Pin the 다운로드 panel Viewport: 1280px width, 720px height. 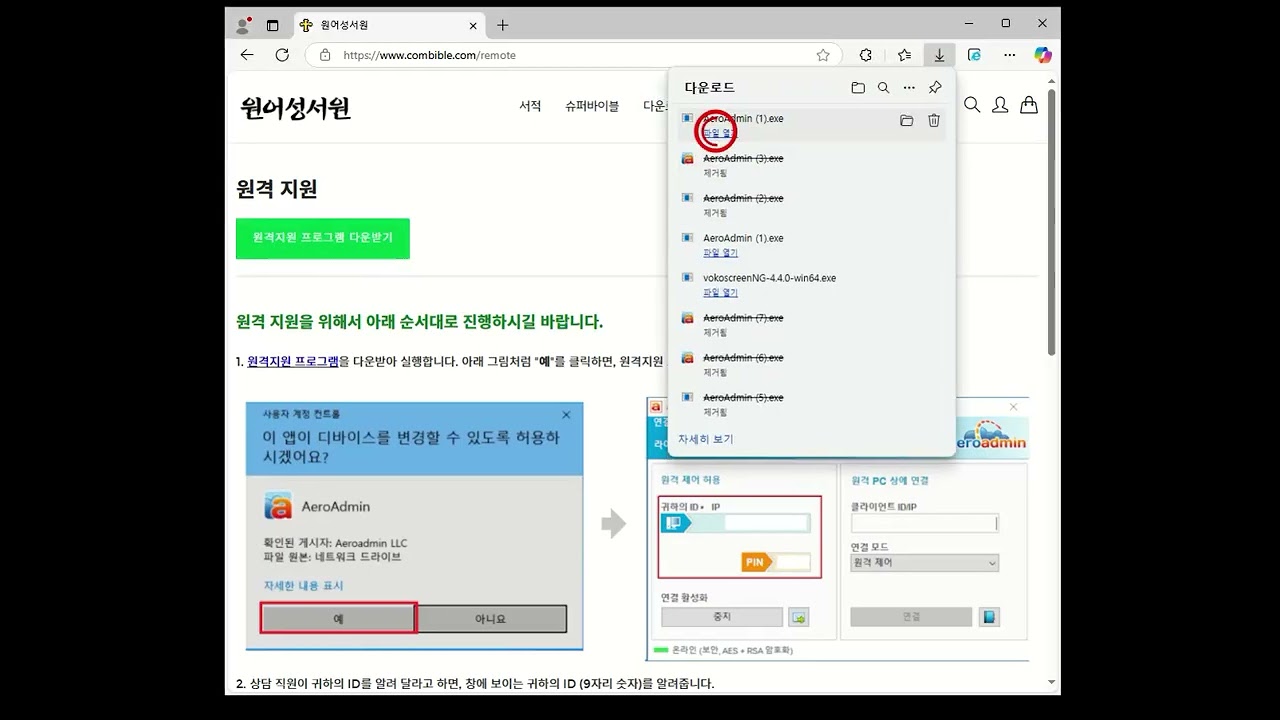point(935,88)
